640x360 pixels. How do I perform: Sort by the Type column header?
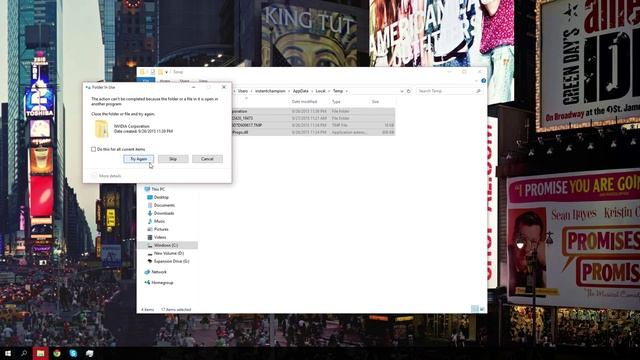click(x=336, y=102)
